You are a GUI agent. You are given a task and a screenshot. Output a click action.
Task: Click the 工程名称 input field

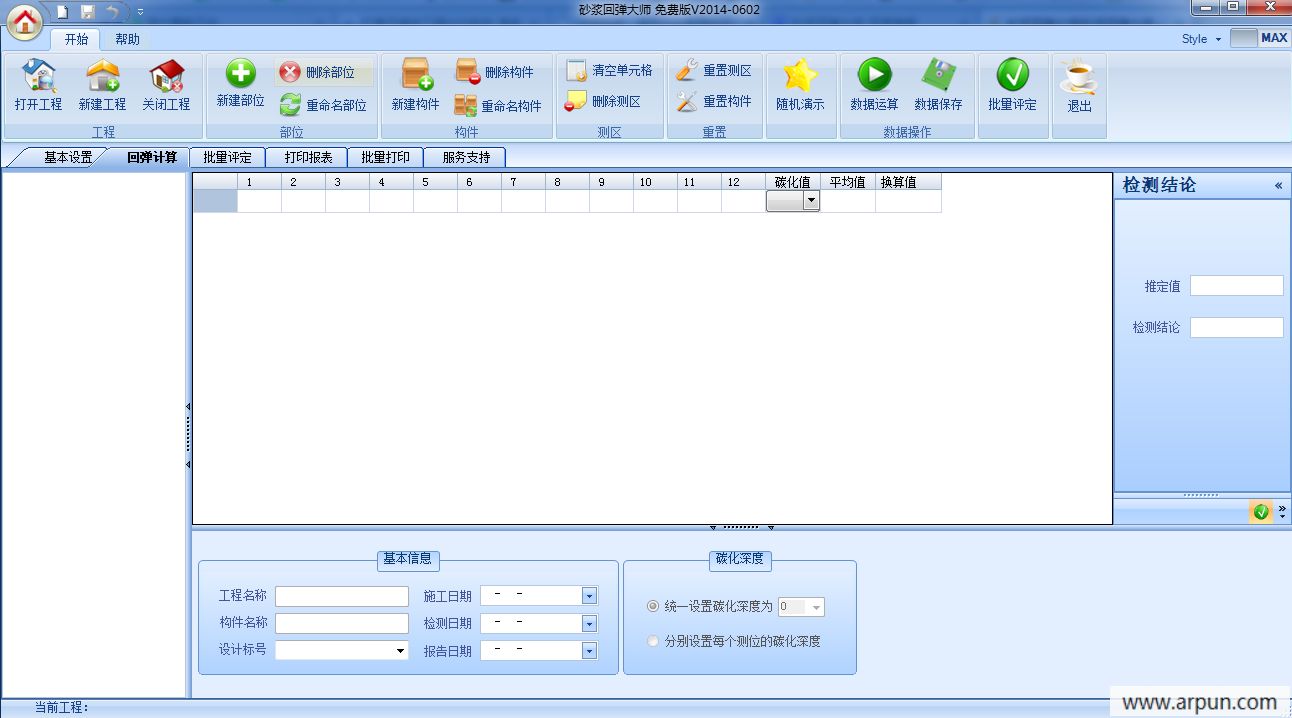point(341,596)
